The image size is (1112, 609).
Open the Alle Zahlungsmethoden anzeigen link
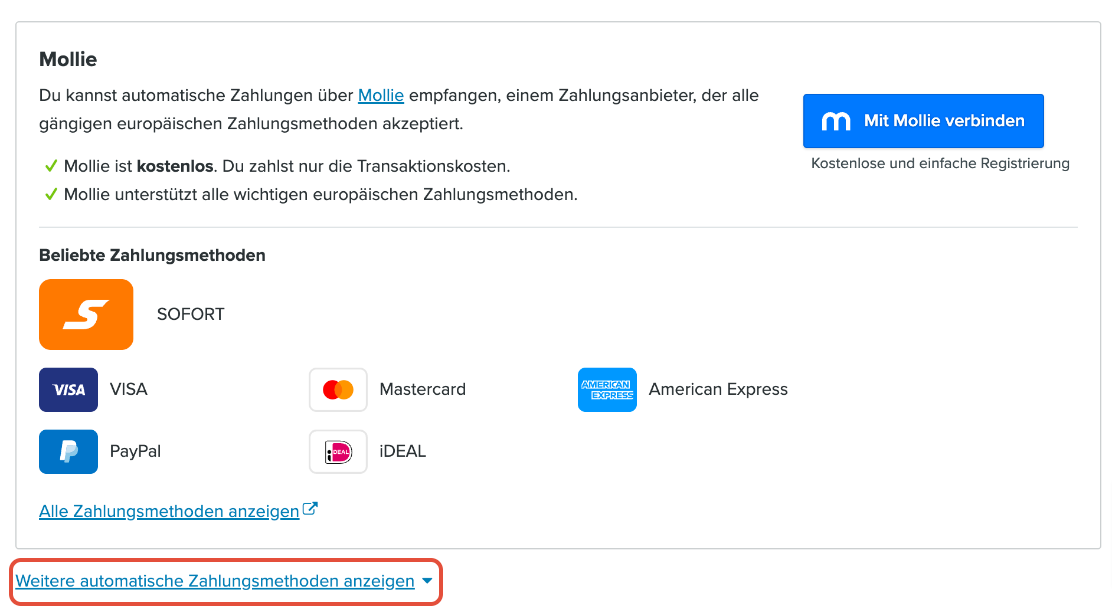tap(169, 511)
